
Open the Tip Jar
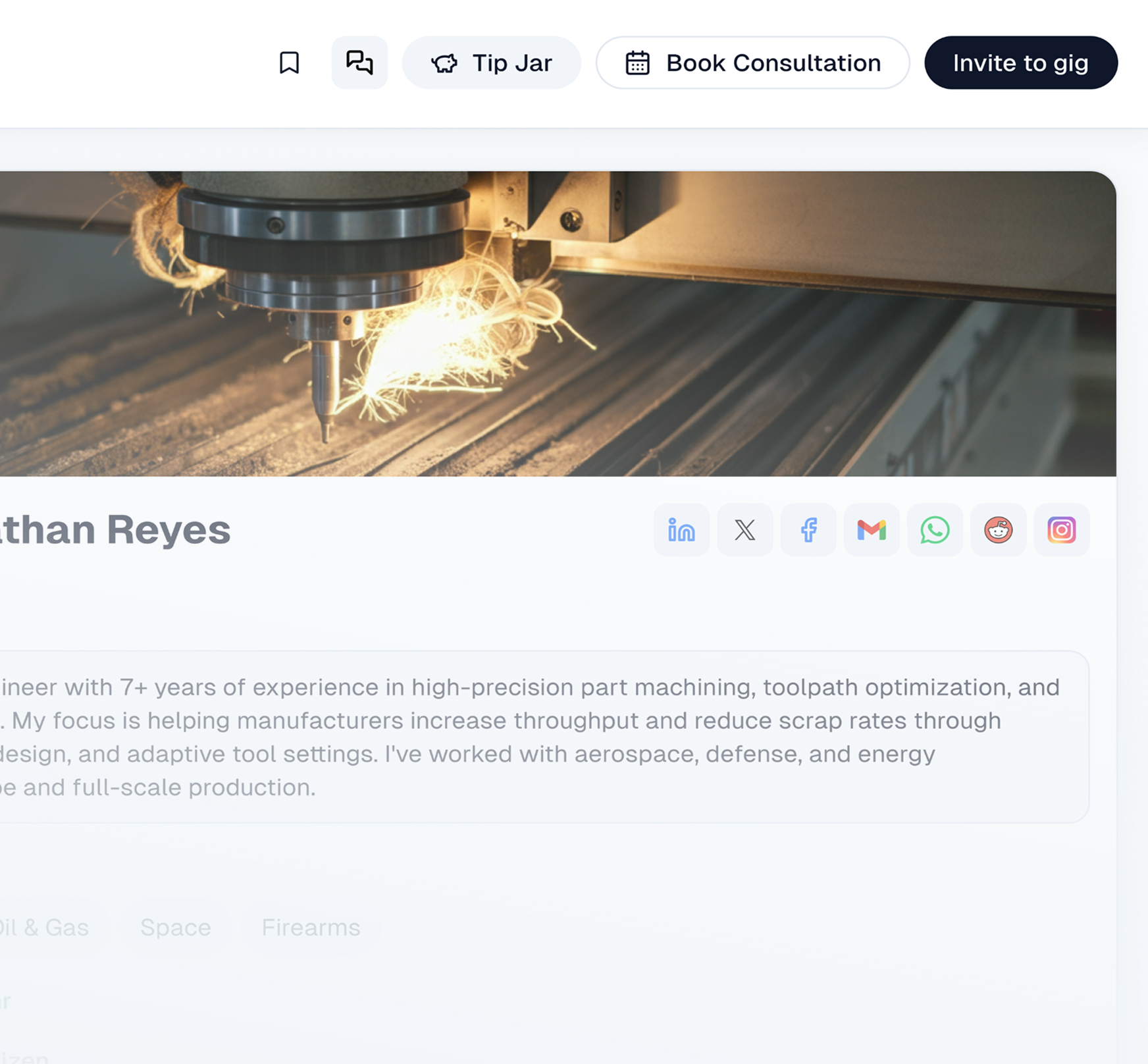pyautogui.click(x=492, y=63)
